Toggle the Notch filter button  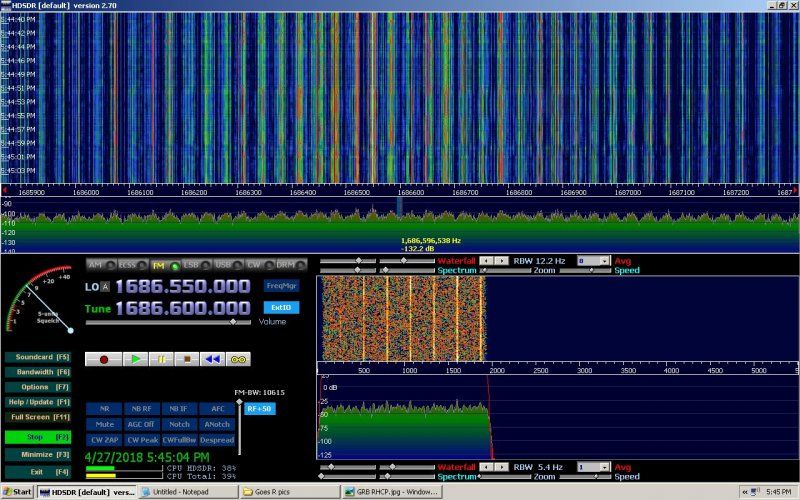point(179,424)
